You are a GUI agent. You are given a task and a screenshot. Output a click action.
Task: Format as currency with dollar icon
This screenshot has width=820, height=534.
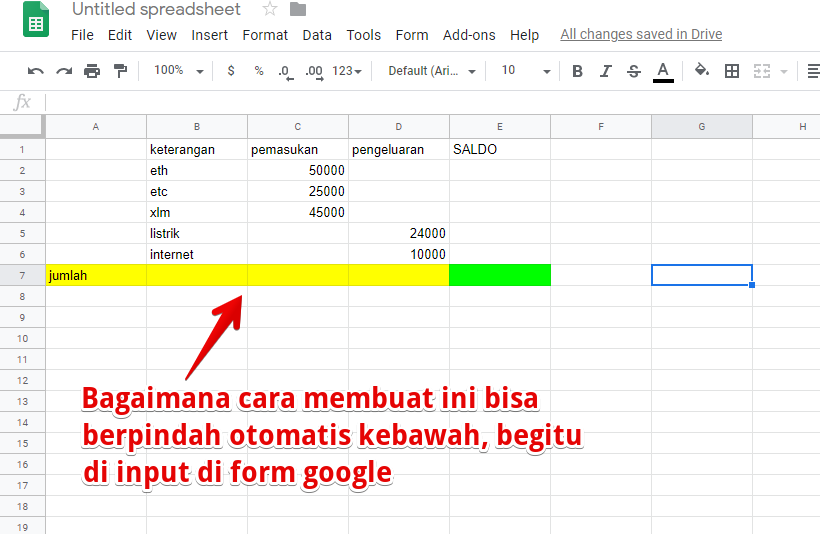coord(231,71)
